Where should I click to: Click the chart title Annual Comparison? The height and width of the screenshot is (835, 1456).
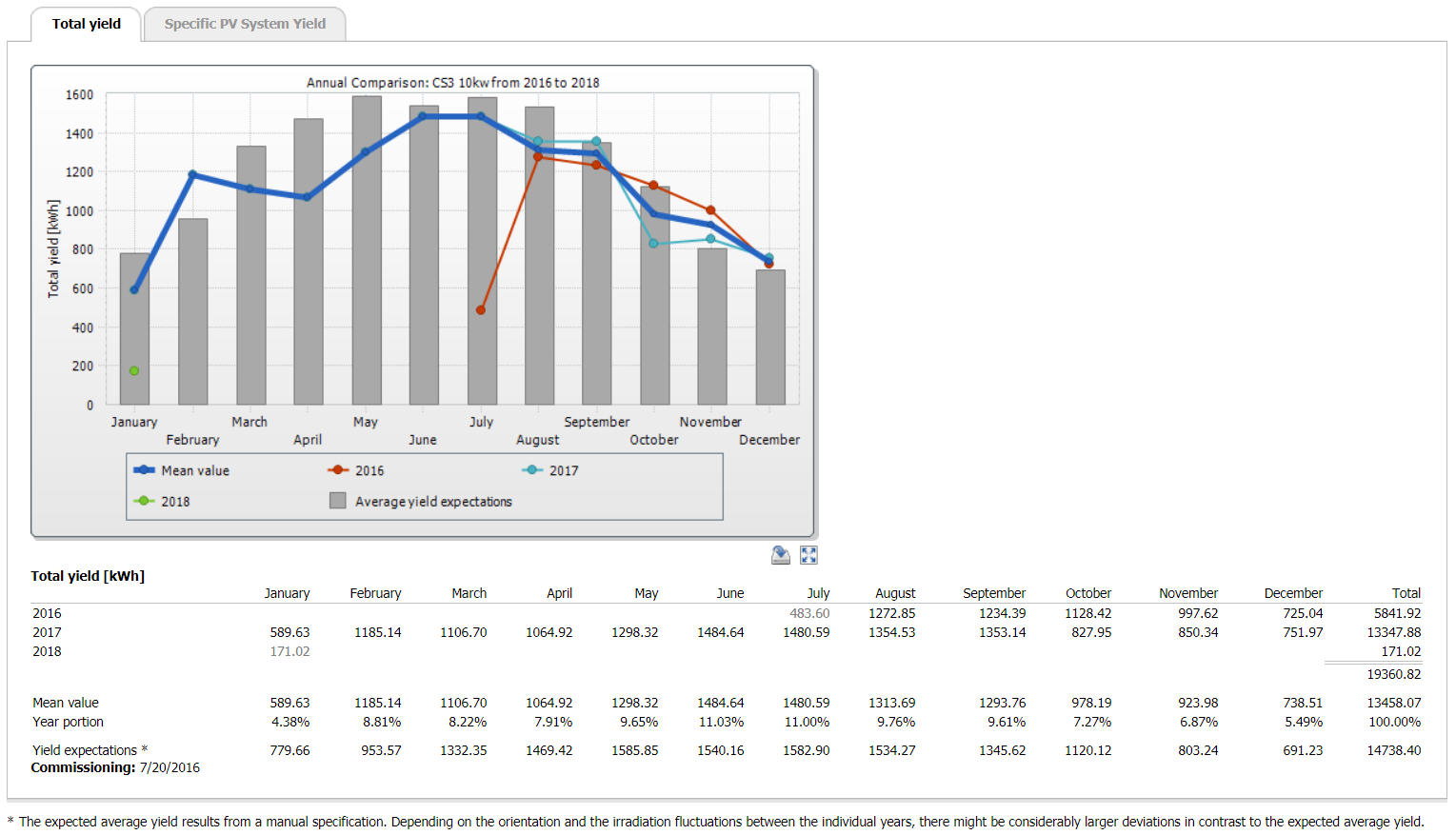pos(452,83)
